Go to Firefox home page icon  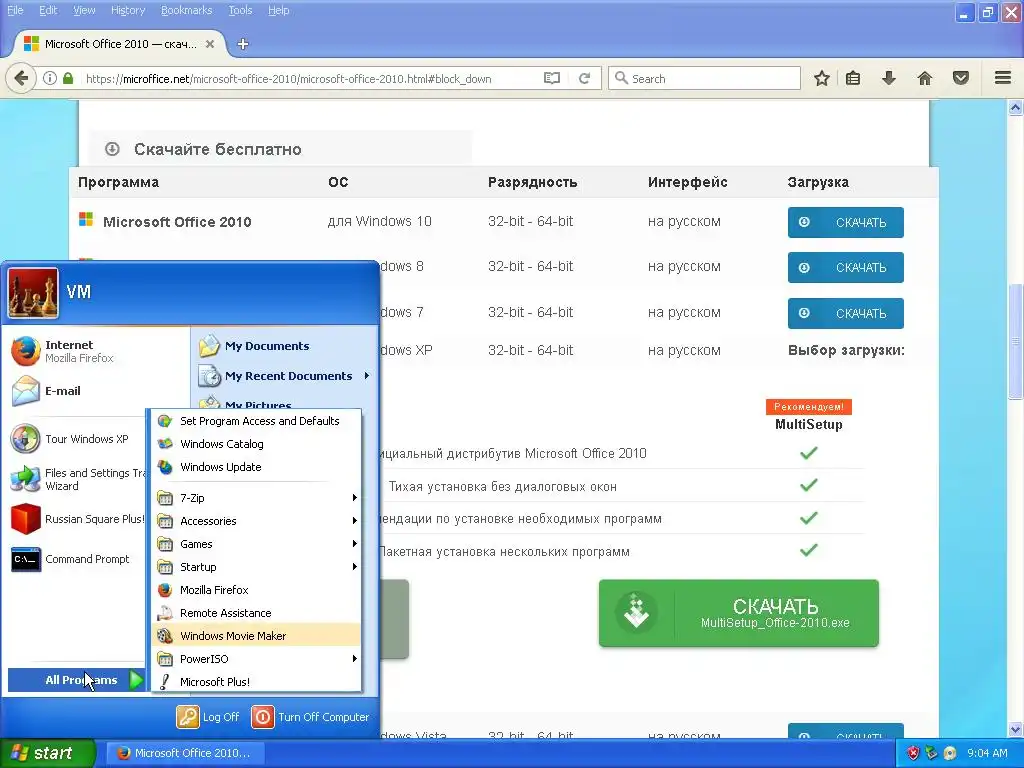[925, 78]
